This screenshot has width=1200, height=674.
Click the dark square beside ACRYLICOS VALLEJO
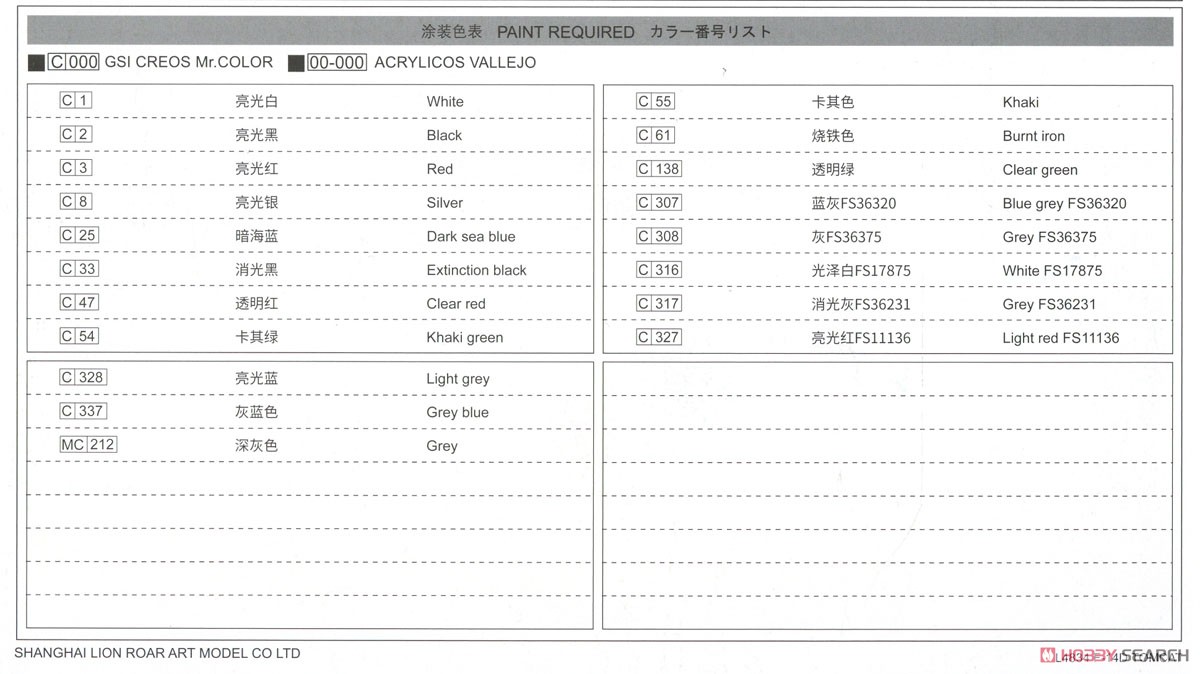[296, 63]
